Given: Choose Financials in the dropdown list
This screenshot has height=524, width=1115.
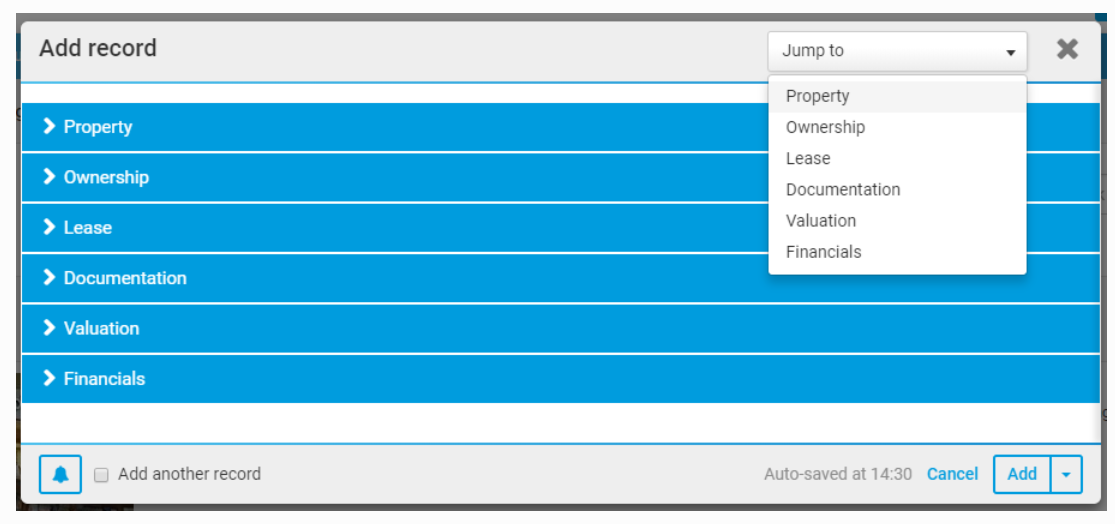Looking at the screenshot, I should (823, 252).
